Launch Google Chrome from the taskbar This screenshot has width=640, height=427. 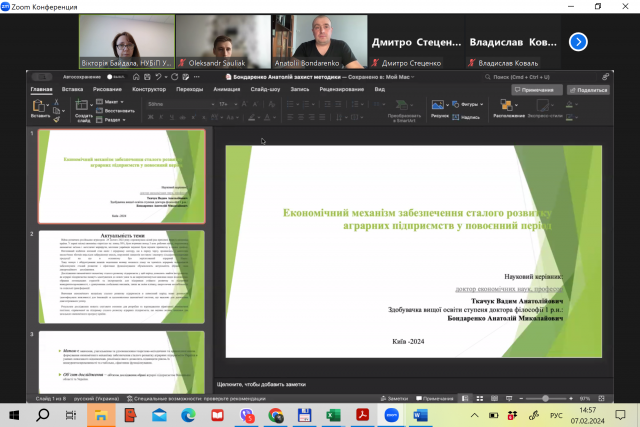click(x=275, y=414)
